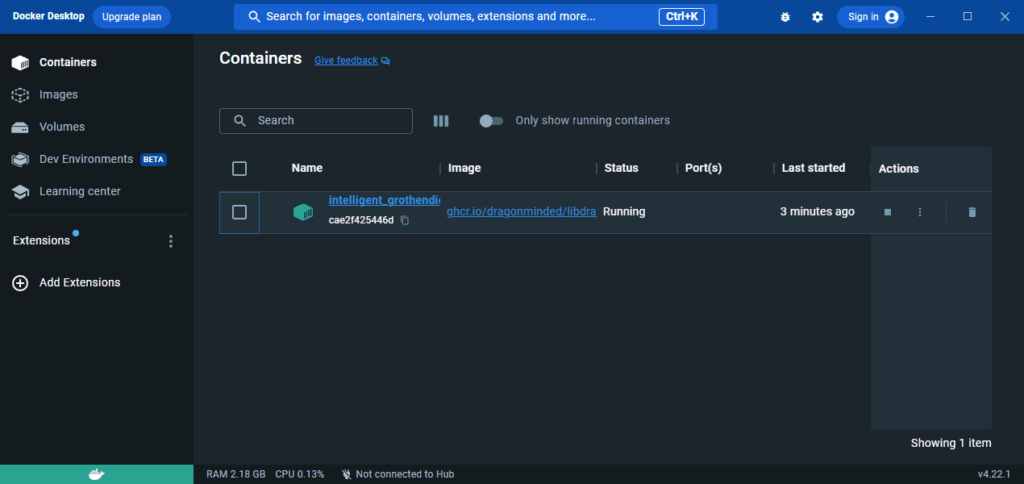
Task: Check the intelligent_grothendieck row checkbox
Action: pyautogui.click(x=240, y=212)
